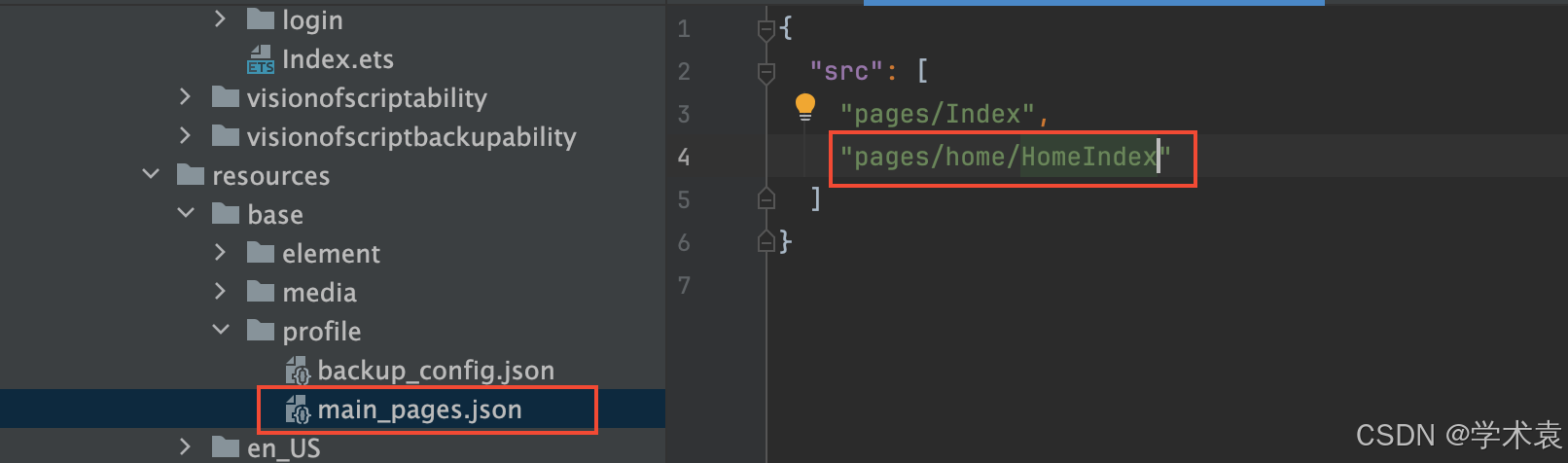Click the backup_config.json file icon
The width and height of the screenshot is (1568, 463).
298,371
